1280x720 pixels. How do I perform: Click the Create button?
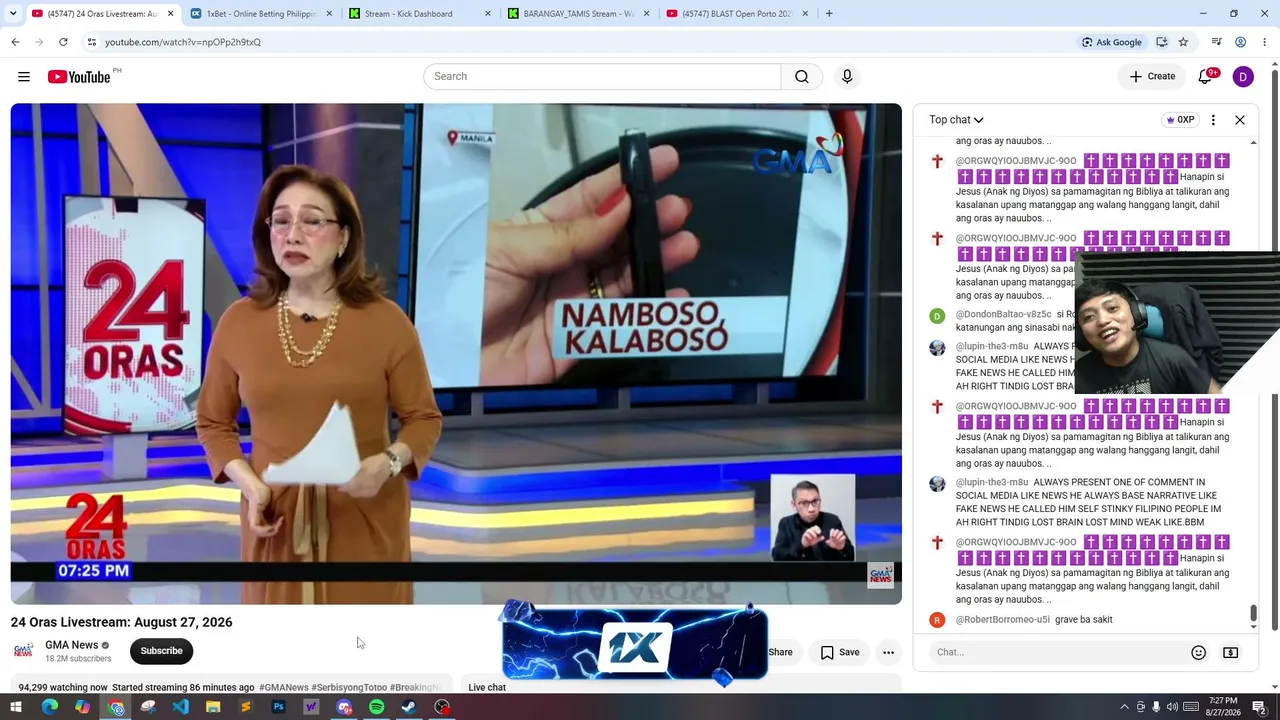click(1152, 77)
